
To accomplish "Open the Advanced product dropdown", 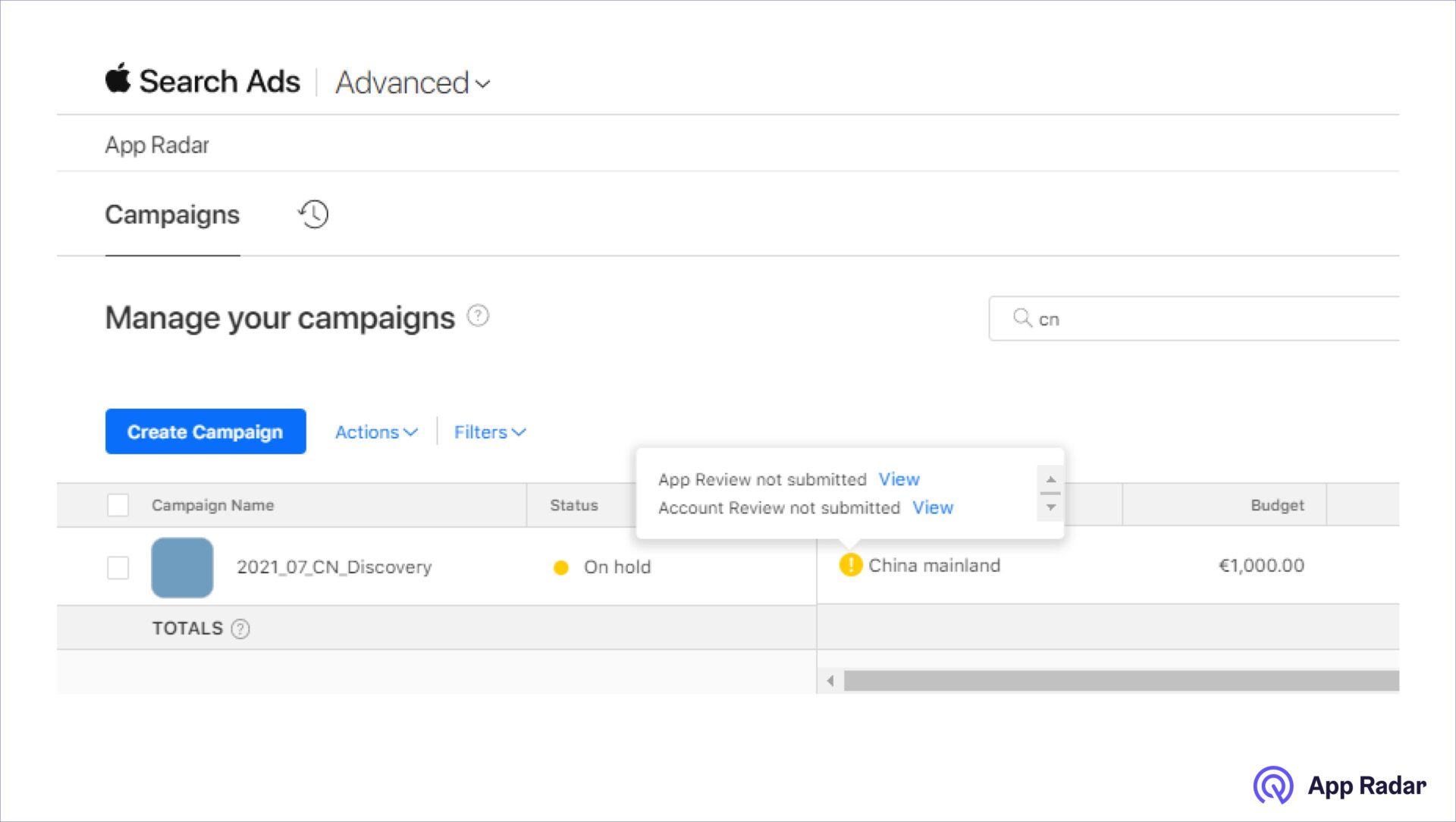I will (413, 83).
